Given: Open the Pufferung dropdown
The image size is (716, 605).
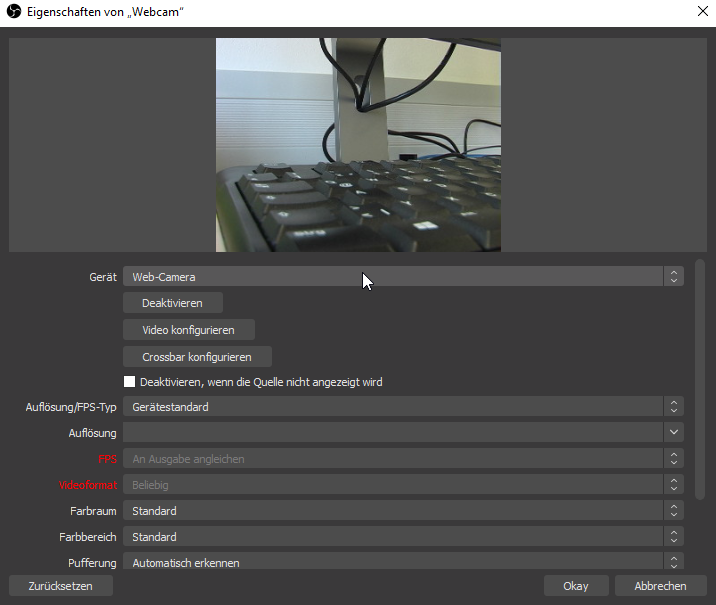Looking at the screenshot, I should click(402, 562).
